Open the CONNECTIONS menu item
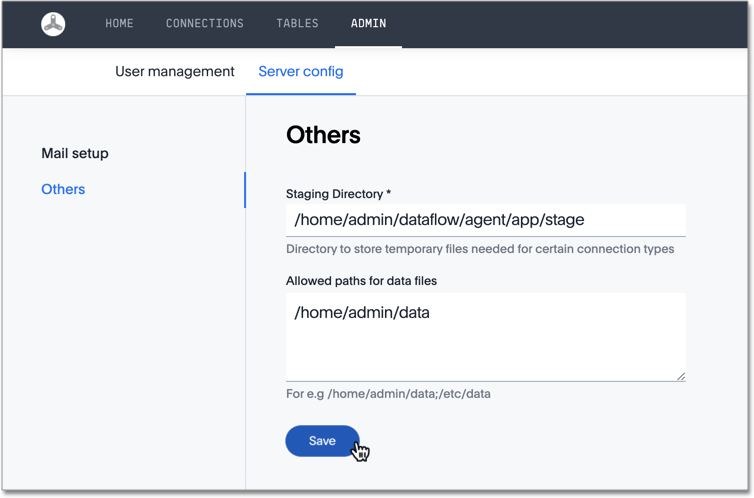 [204, 24]
